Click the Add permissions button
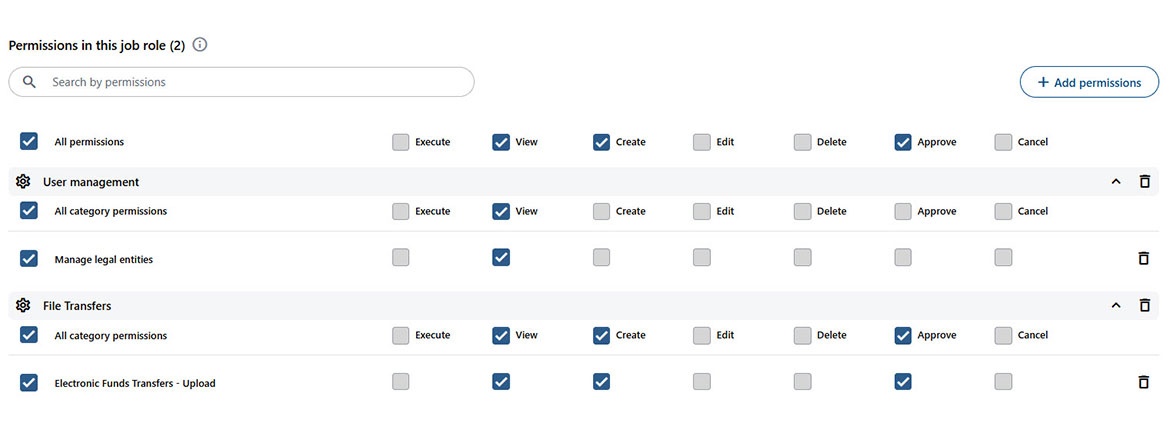This screenshot has width=1170, height=433. point(1089,82)
